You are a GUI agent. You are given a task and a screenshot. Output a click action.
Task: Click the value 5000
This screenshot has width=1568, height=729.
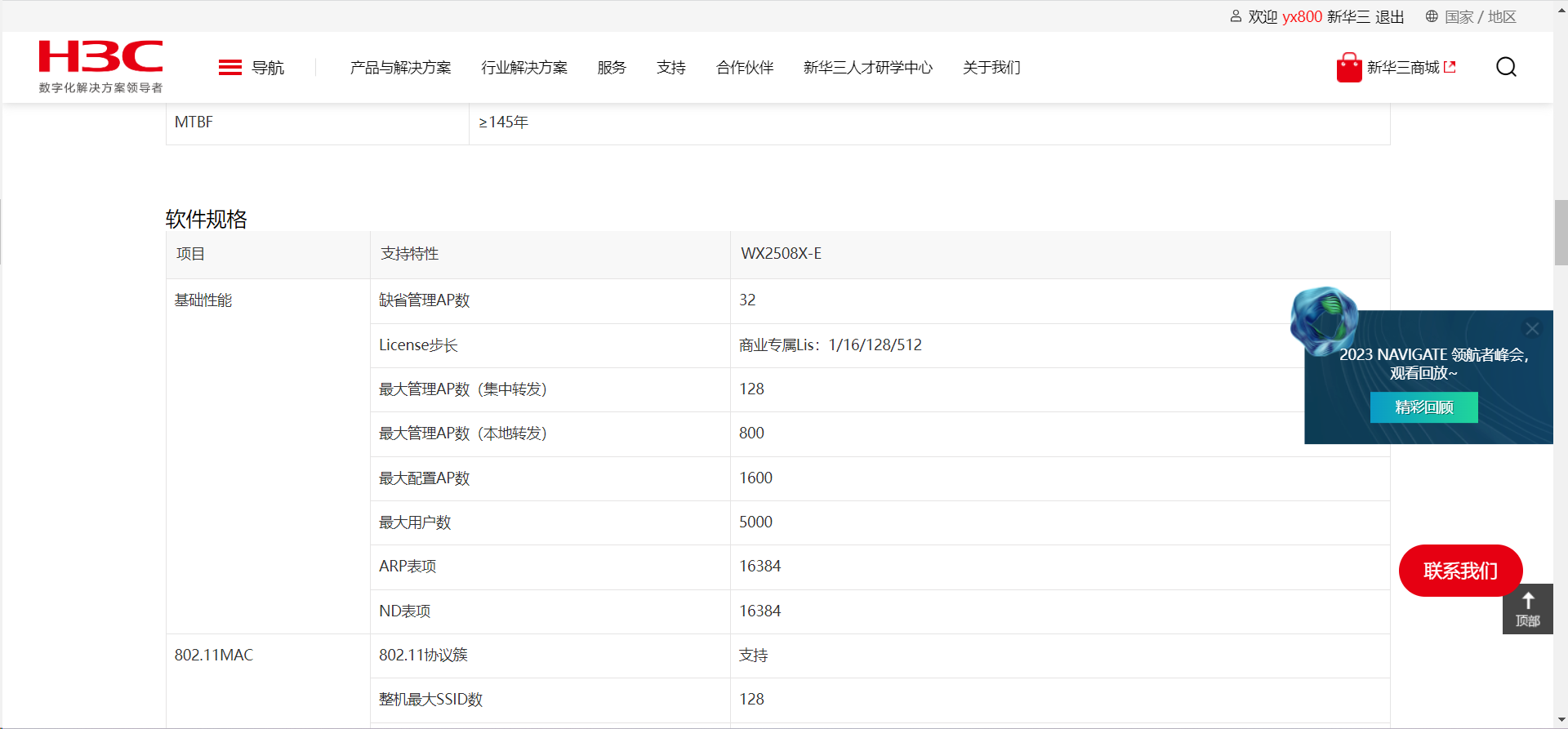point(755,522)
